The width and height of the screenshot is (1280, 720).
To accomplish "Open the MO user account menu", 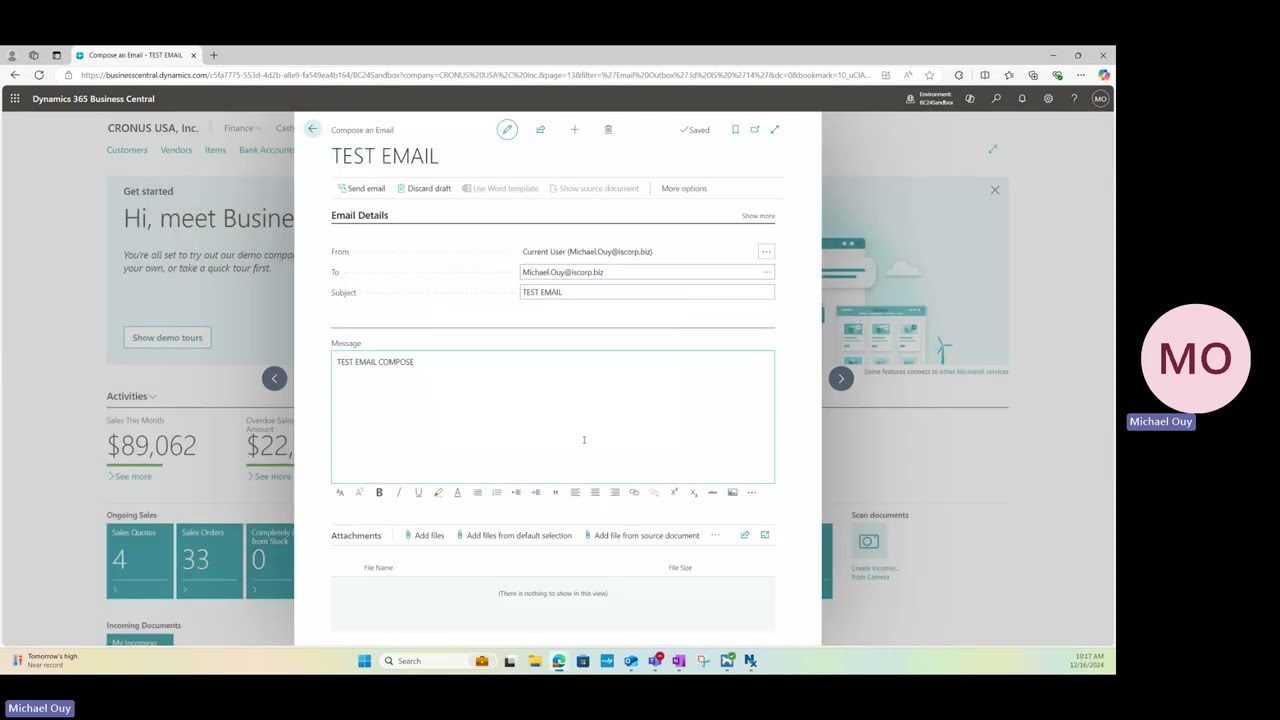I will coord(1100,98).
